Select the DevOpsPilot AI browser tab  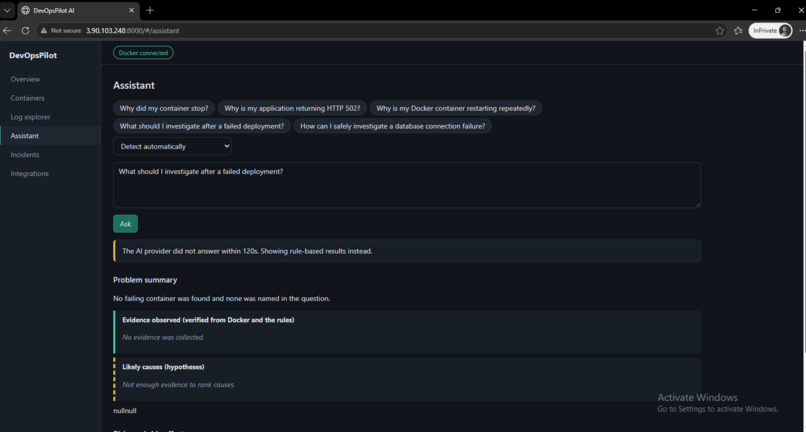(78, 10)
